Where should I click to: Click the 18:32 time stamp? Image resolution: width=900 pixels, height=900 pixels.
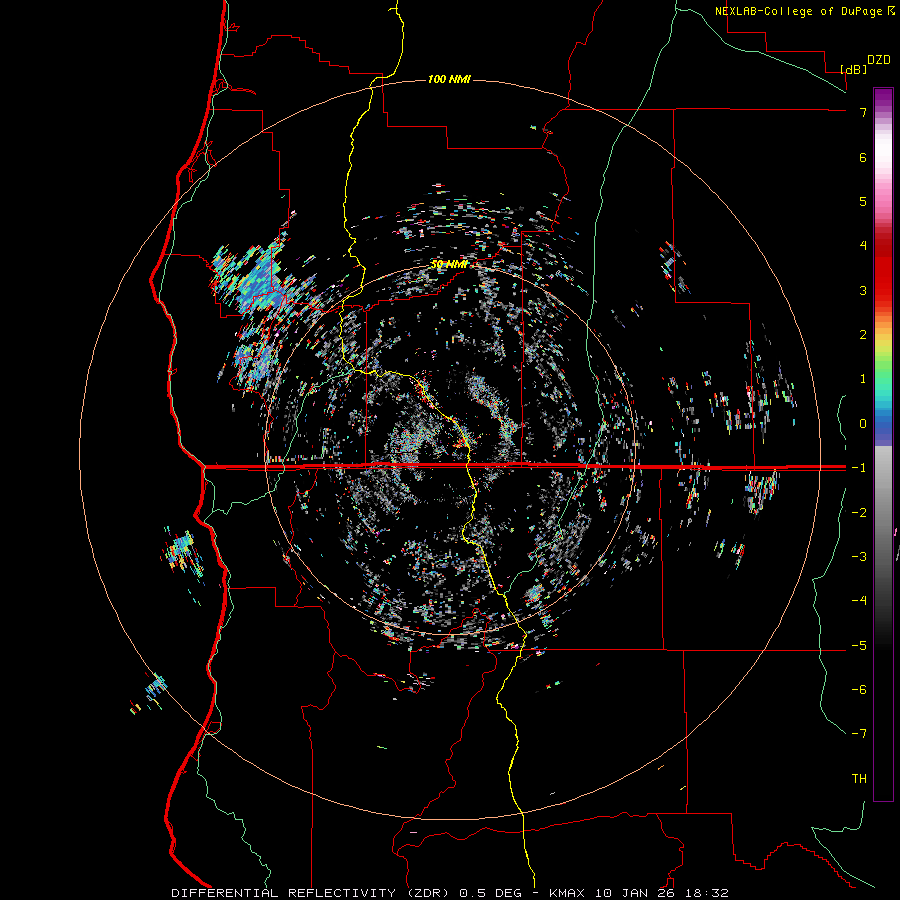pyautogui.click(x=709, y=893)
